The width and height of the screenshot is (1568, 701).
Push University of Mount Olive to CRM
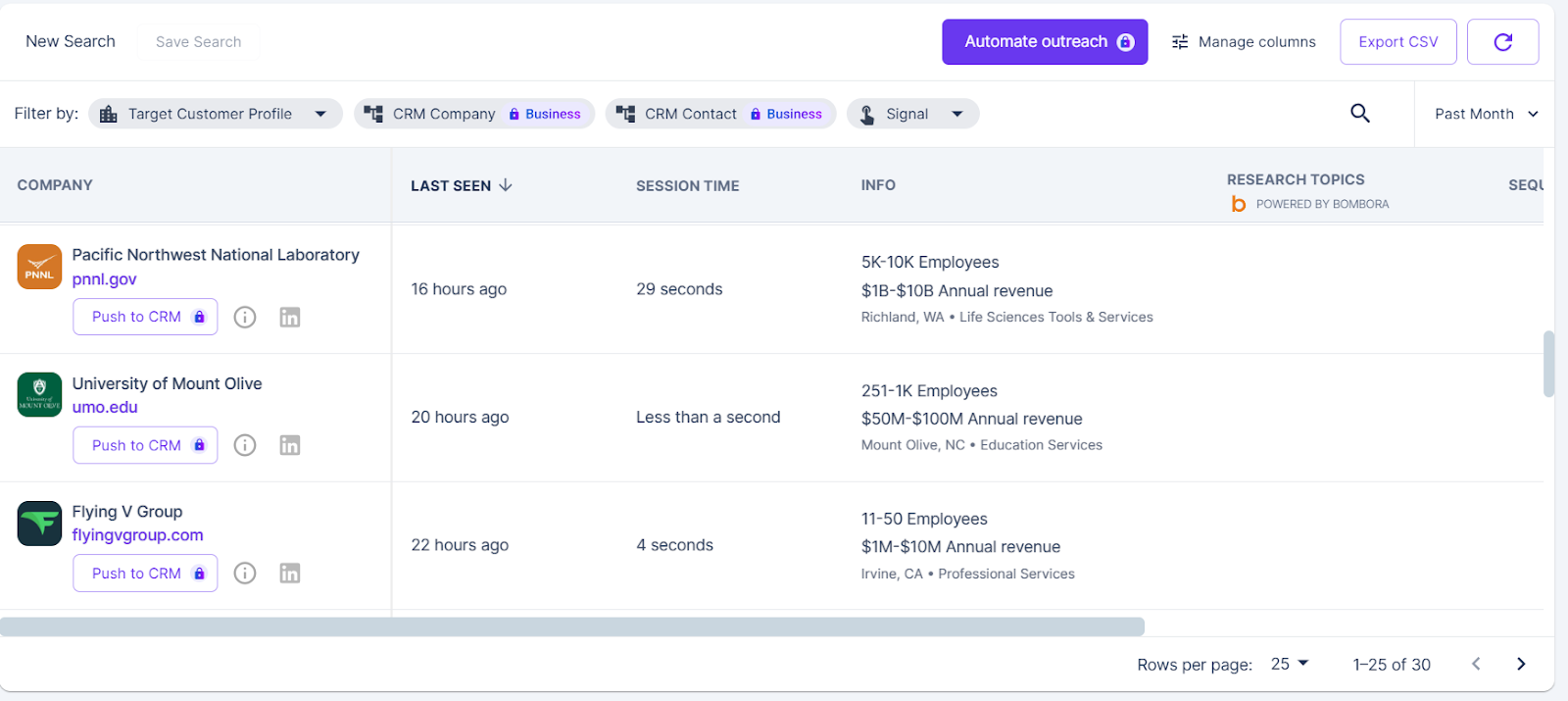click(145, 446)
